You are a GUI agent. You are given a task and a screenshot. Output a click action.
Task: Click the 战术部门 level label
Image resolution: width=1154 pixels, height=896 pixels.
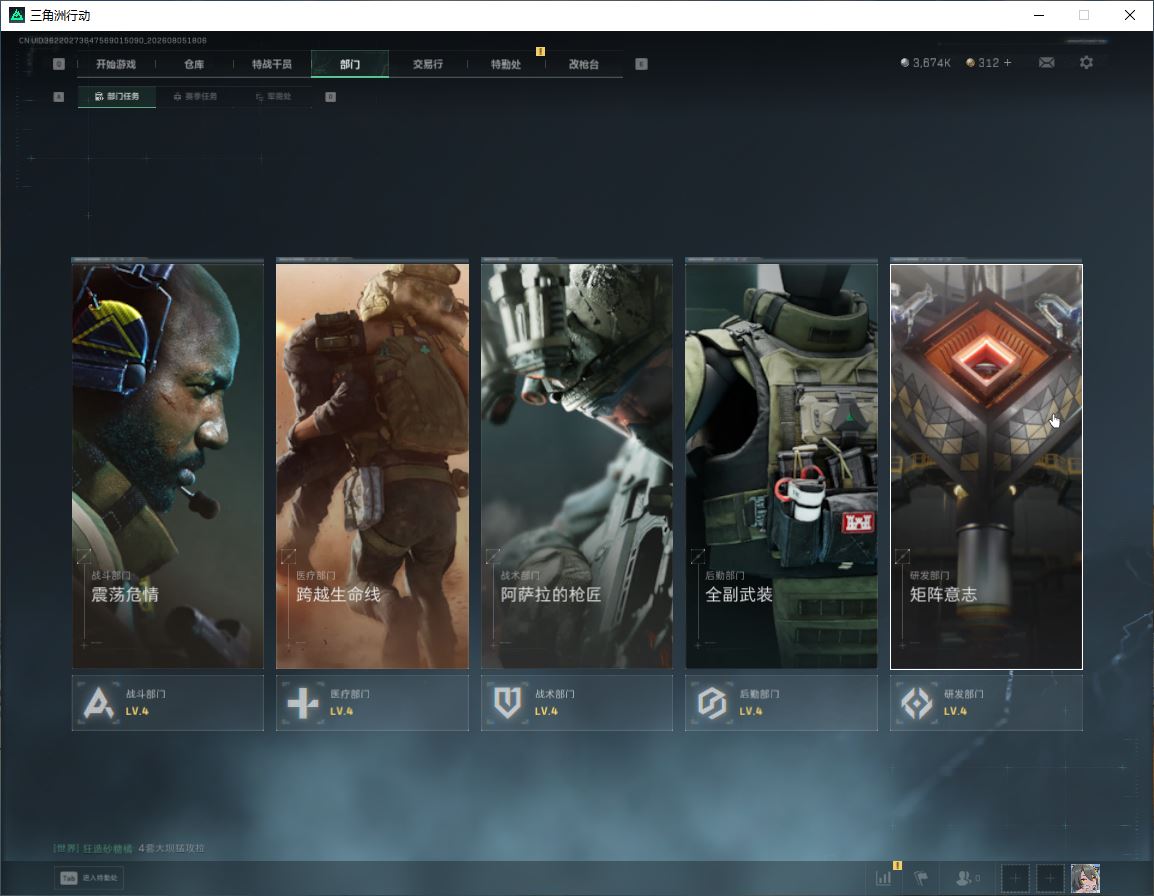pyautogui.click(x=546, y=711)
